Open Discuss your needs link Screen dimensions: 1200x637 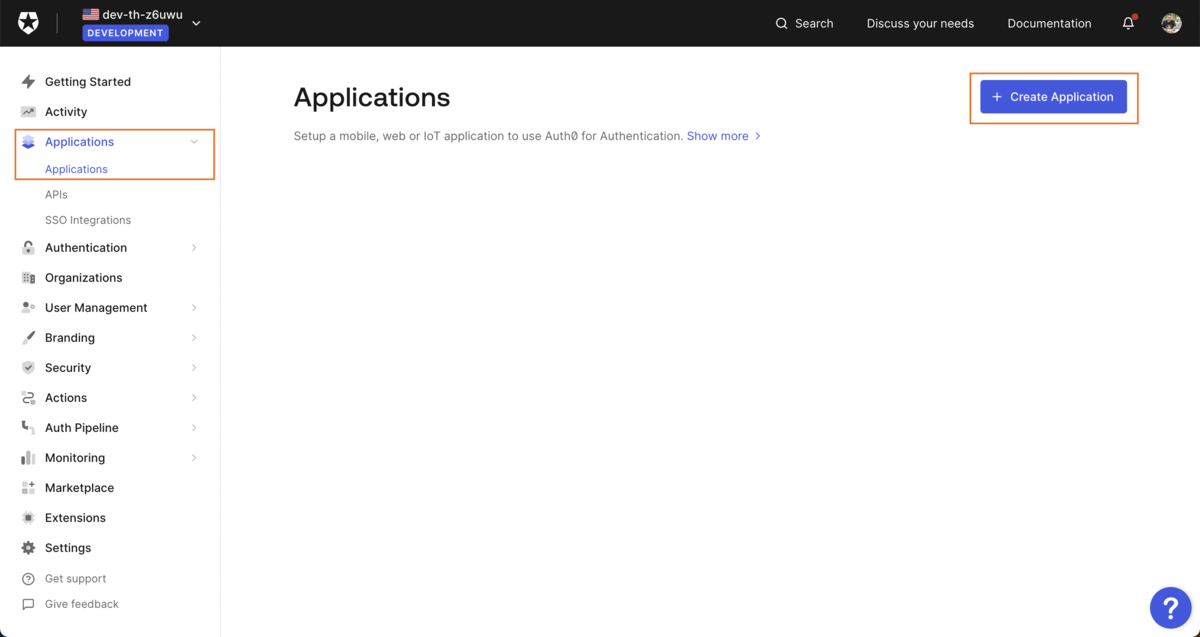920,23
